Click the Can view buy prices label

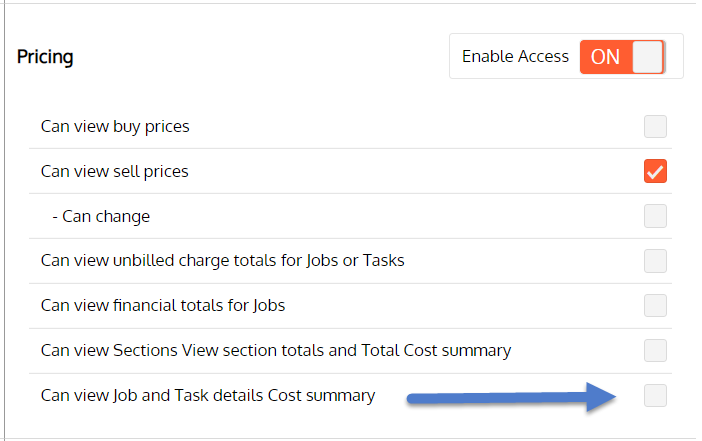coord(115,127)
